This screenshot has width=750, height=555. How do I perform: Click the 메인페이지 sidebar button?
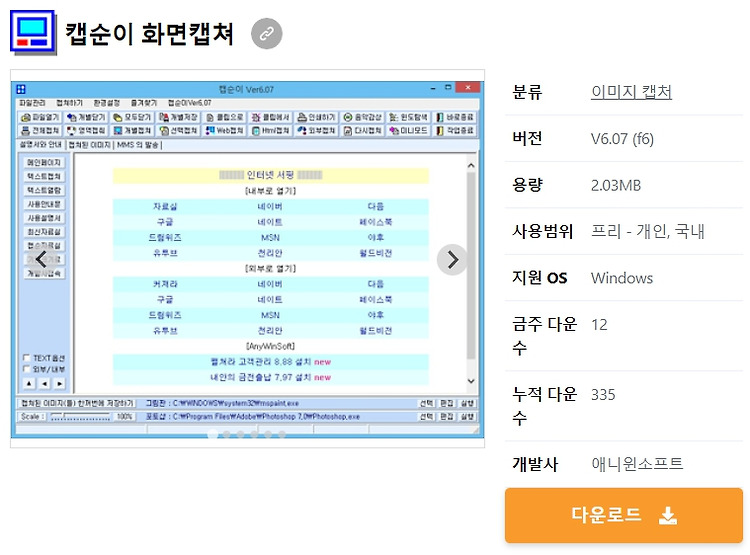pyautogui.click(x=44, y=163)
